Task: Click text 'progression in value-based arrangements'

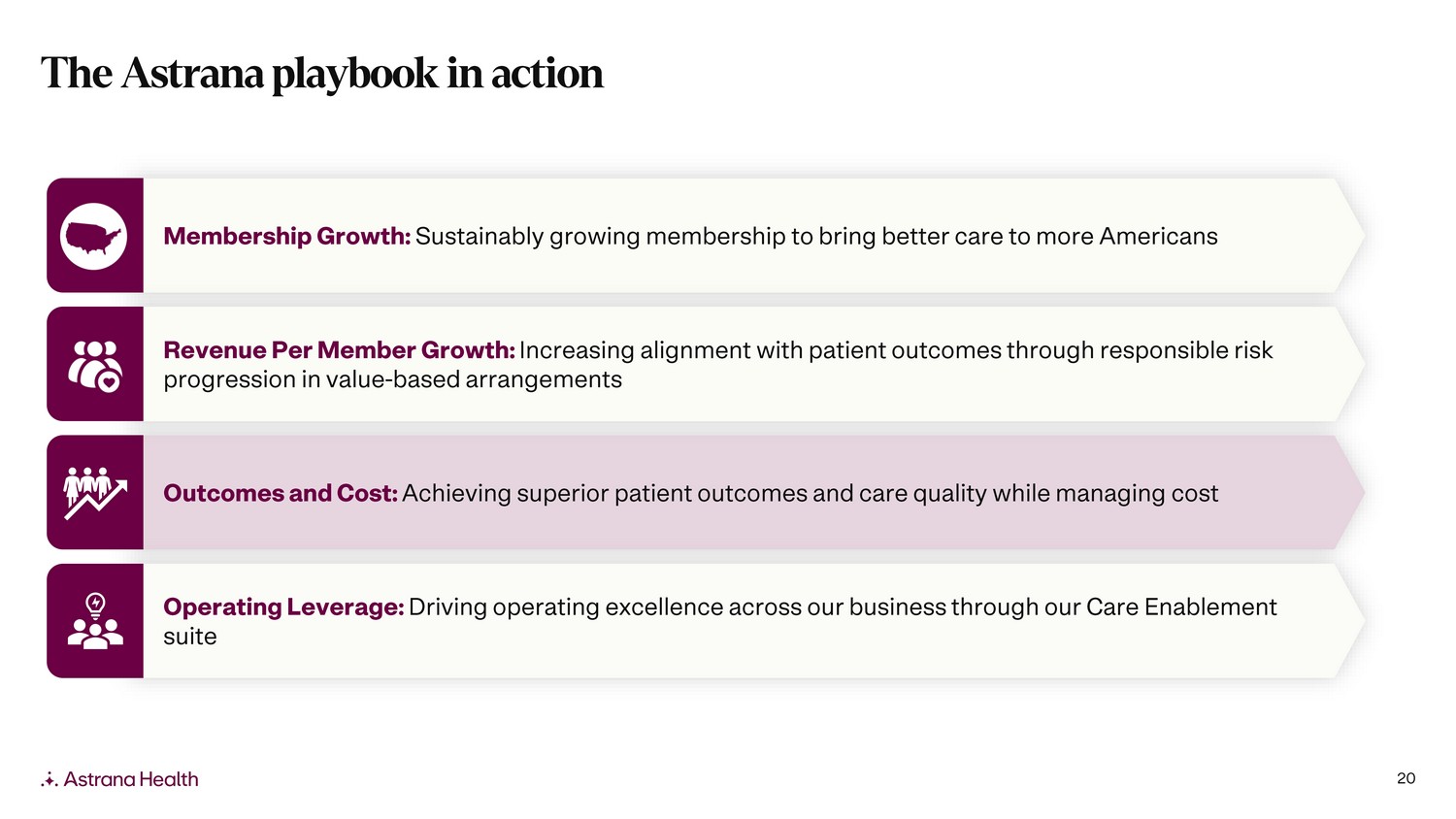Action: point(392,379)
